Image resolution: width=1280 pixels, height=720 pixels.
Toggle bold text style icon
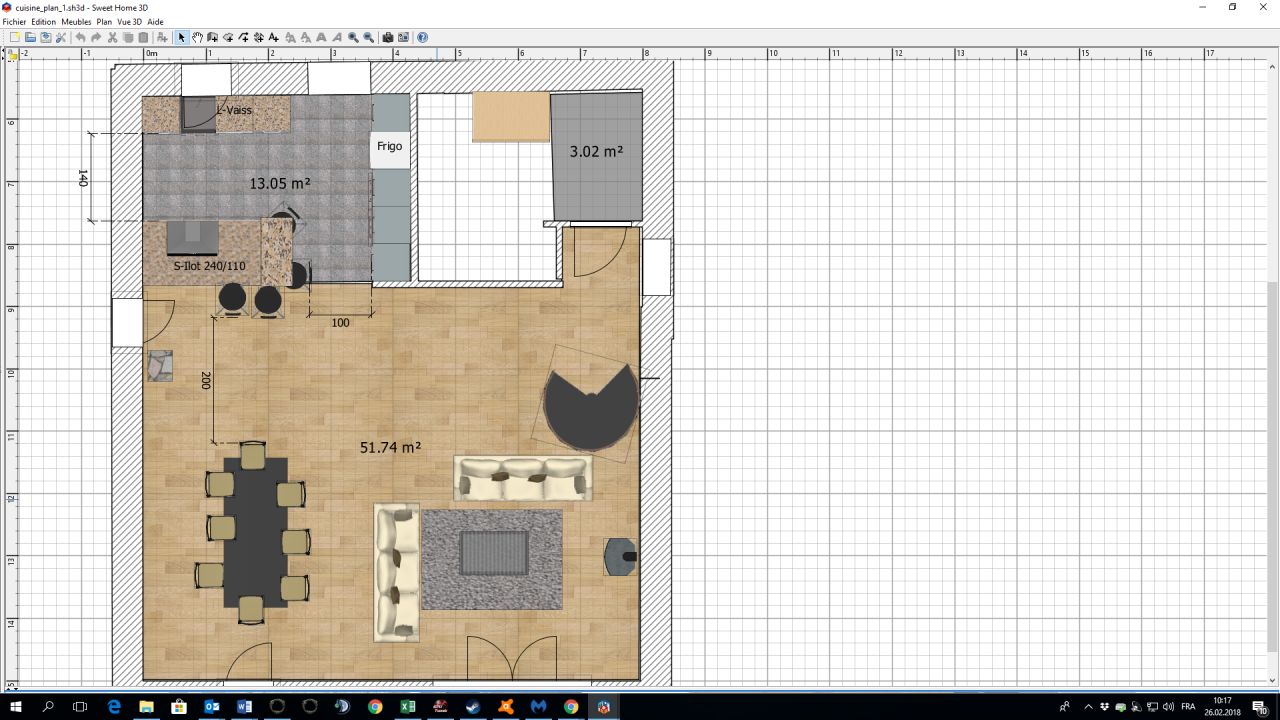pos(321,37)
